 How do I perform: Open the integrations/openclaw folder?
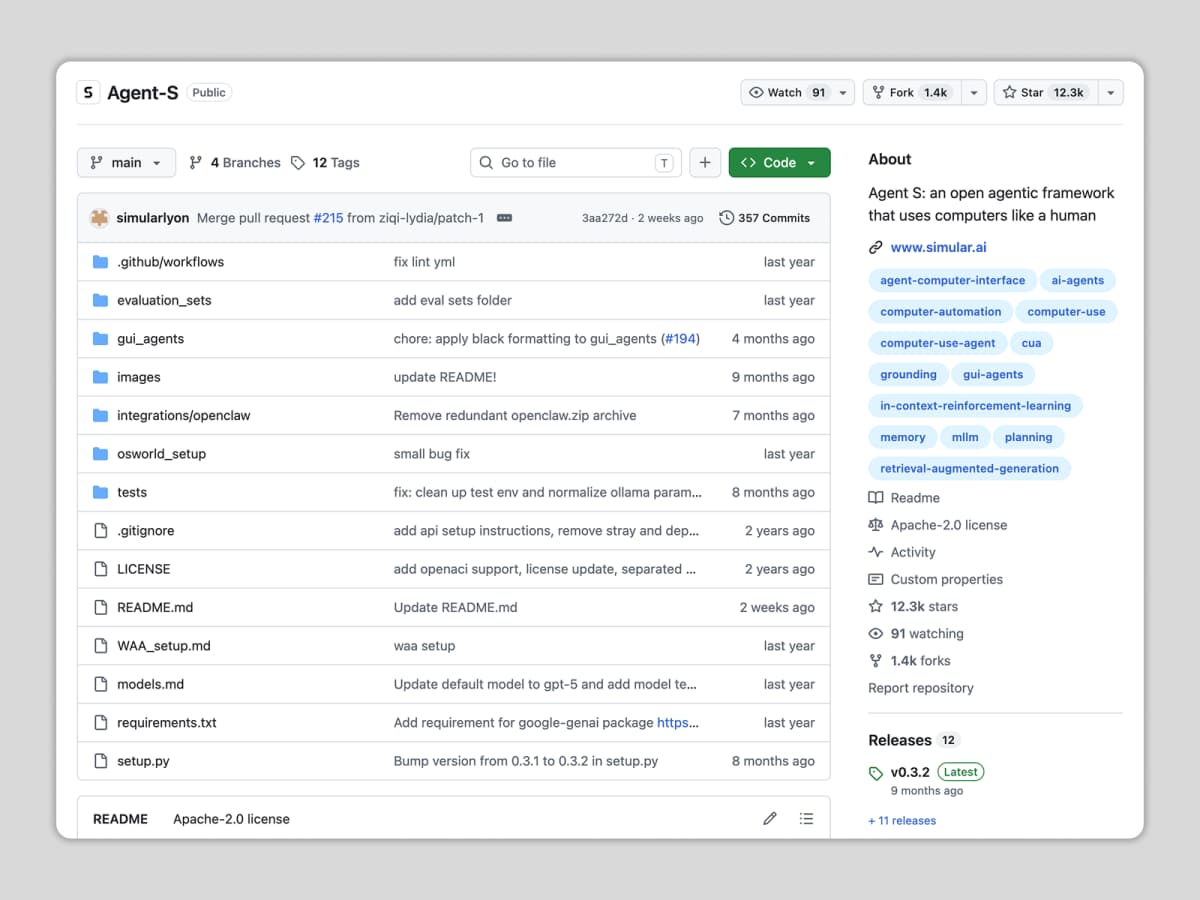tap(184, 416)
